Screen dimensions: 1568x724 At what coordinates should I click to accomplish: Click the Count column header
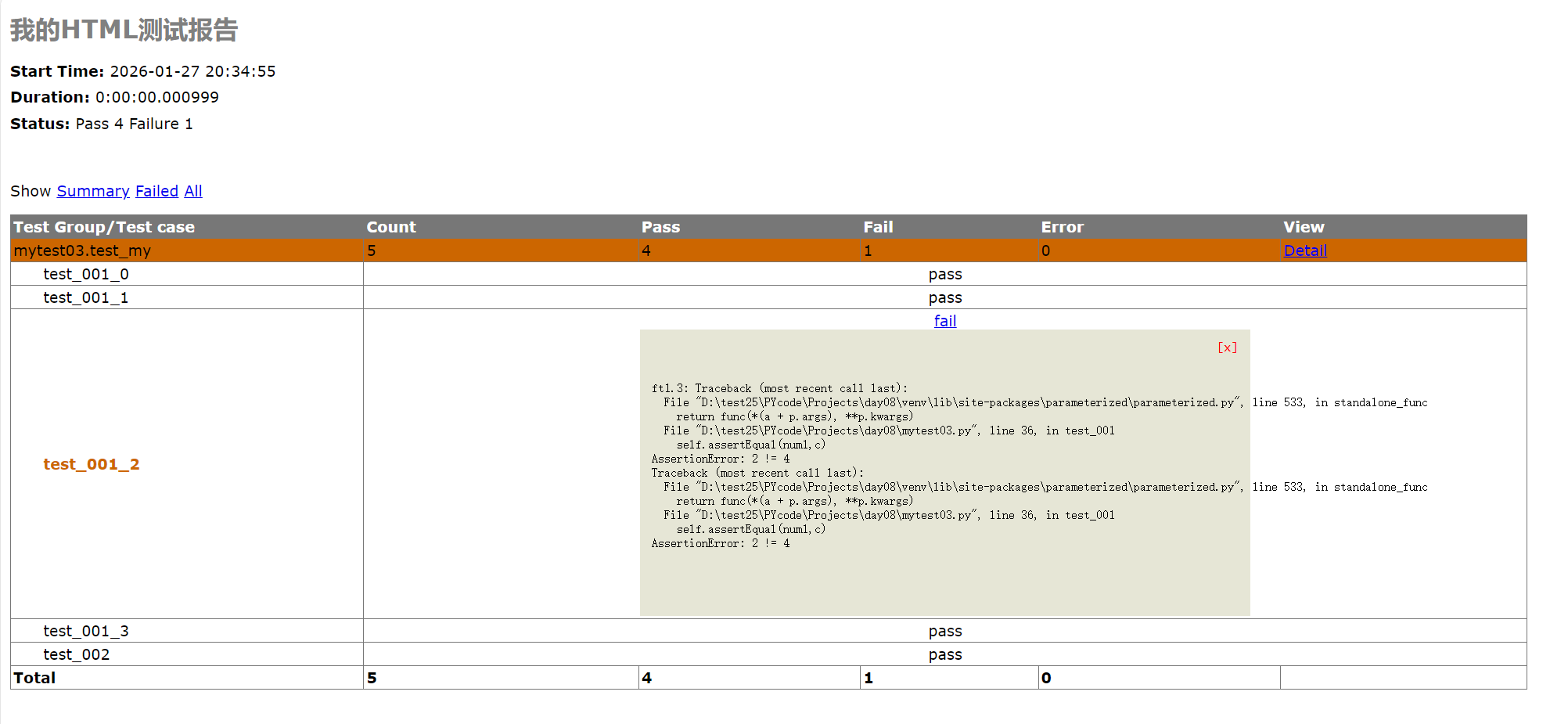point(391,227)
